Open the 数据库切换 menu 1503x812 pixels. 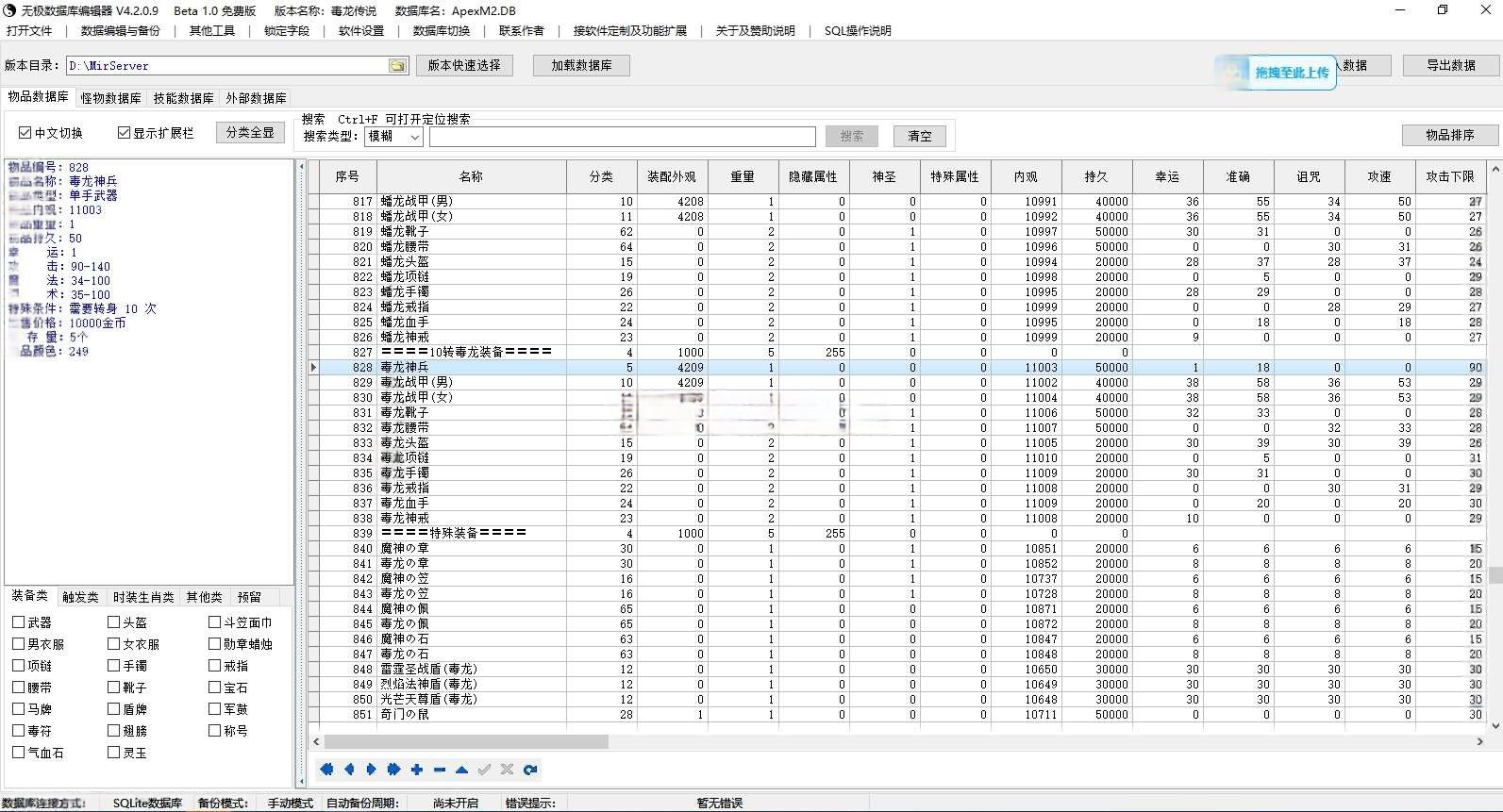coord(442,30)
